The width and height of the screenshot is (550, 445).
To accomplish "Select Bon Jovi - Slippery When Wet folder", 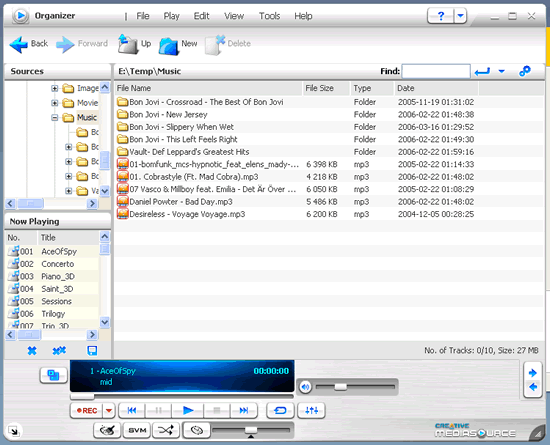I will (x=176, y=127).
